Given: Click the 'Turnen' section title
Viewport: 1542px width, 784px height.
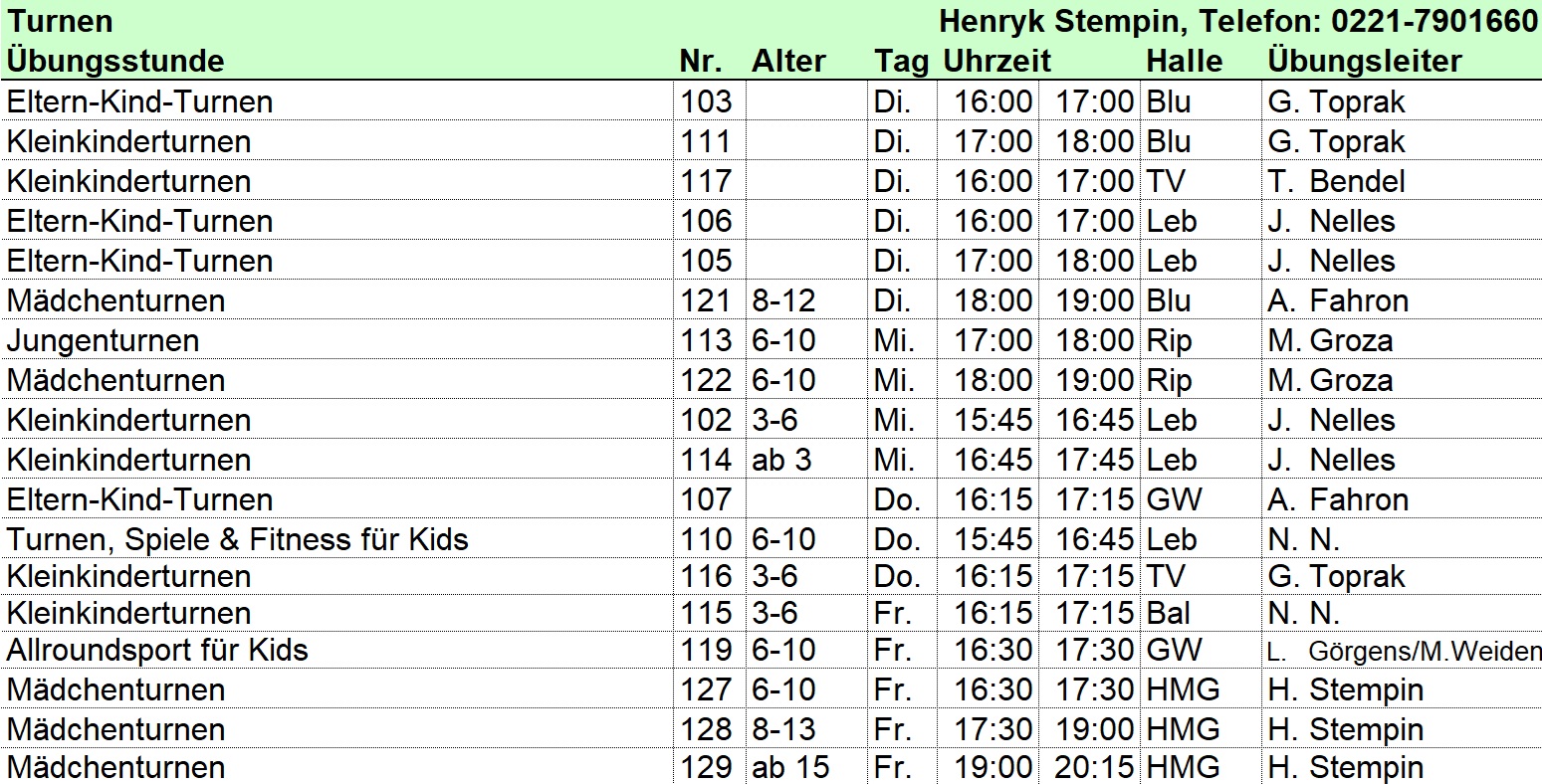Looking at the screenshot, I should click(60, 21).
